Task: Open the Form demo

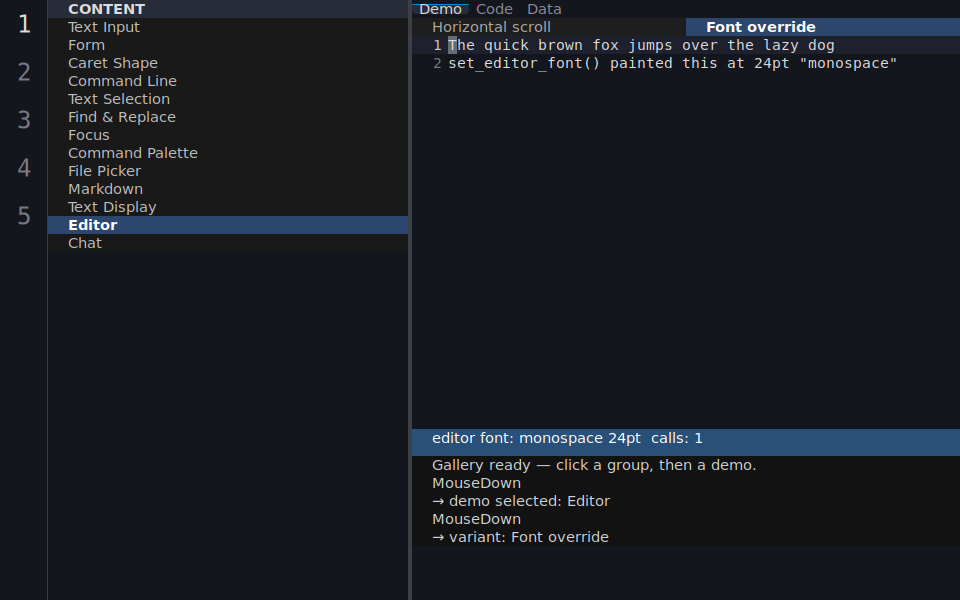Action: pyautogui.click(x=228, y=45)
